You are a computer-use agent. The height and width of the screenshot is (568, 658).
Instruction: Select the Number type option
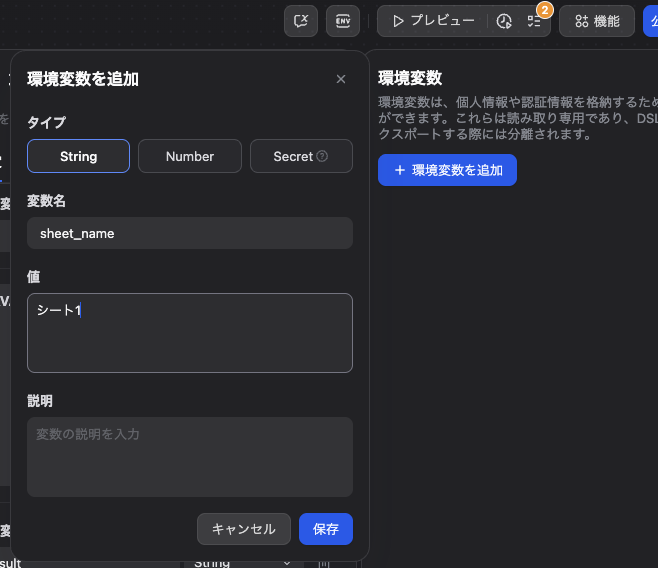tap(190, 156)
